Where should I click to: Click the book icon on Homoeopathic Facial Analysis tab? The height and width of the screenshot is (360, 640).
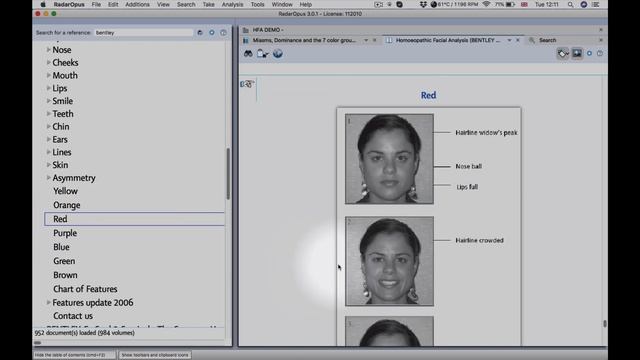(x=389, y=40)
